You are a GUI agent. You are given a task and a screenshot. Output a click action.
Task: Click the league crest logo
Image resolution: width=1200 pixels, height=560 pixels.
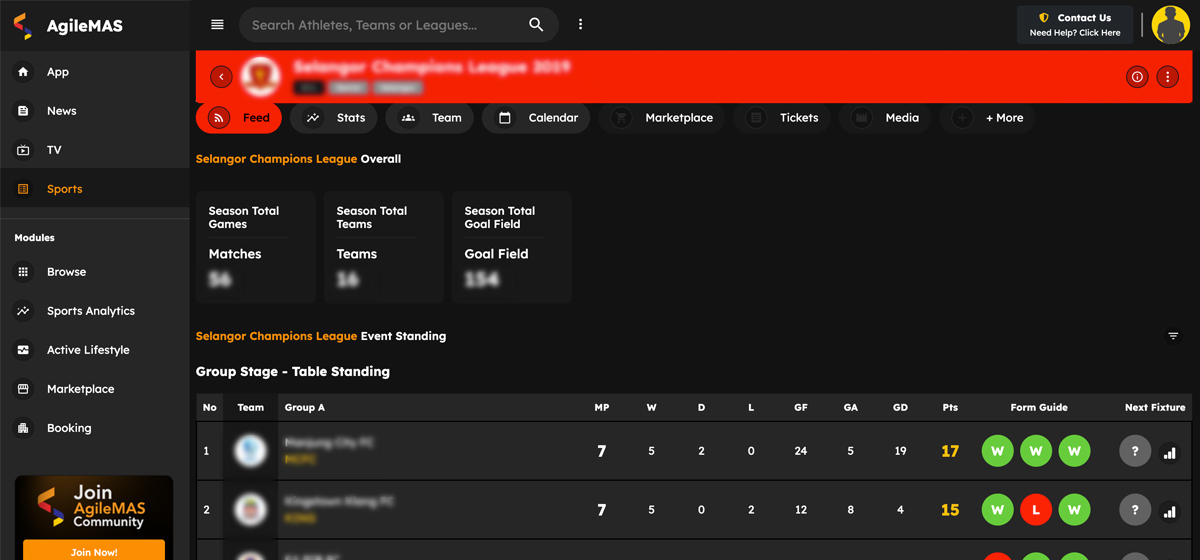pyautogui.click(x=260, y=77)
